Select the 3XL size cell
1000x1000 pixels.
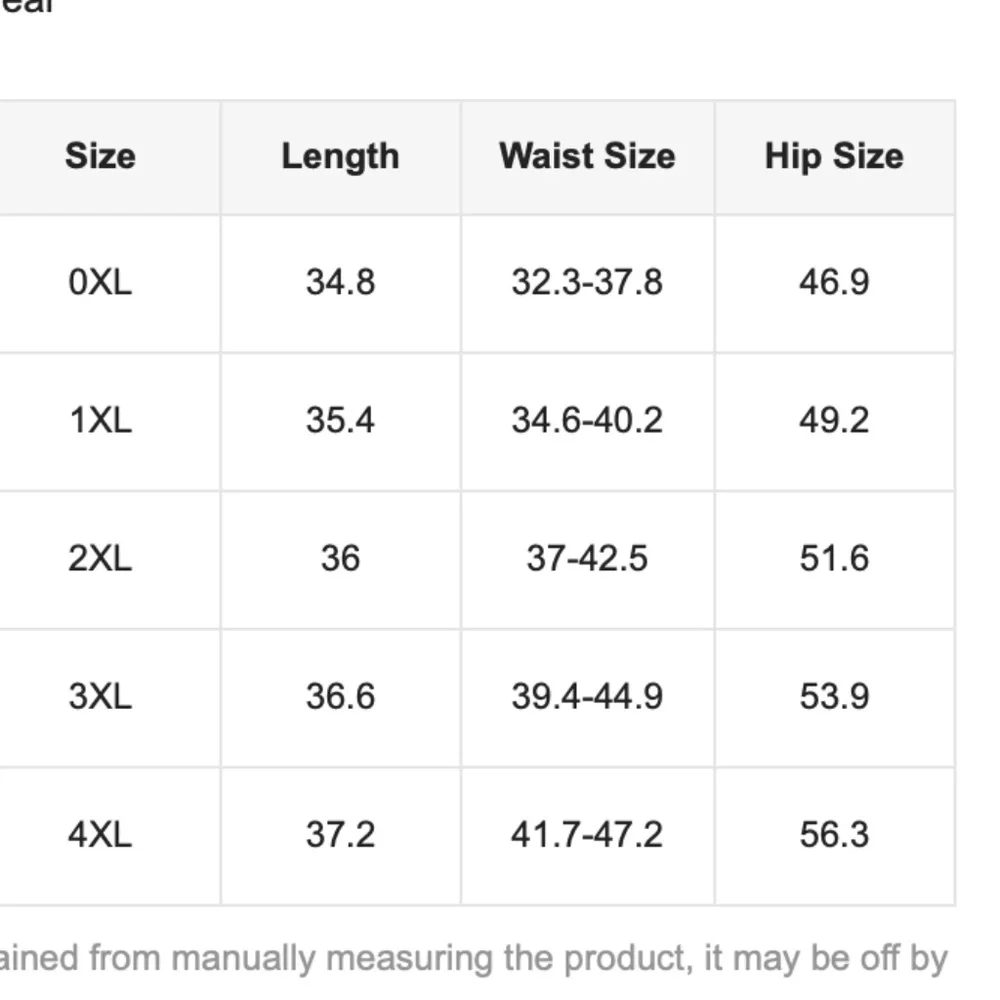(100, 696)
